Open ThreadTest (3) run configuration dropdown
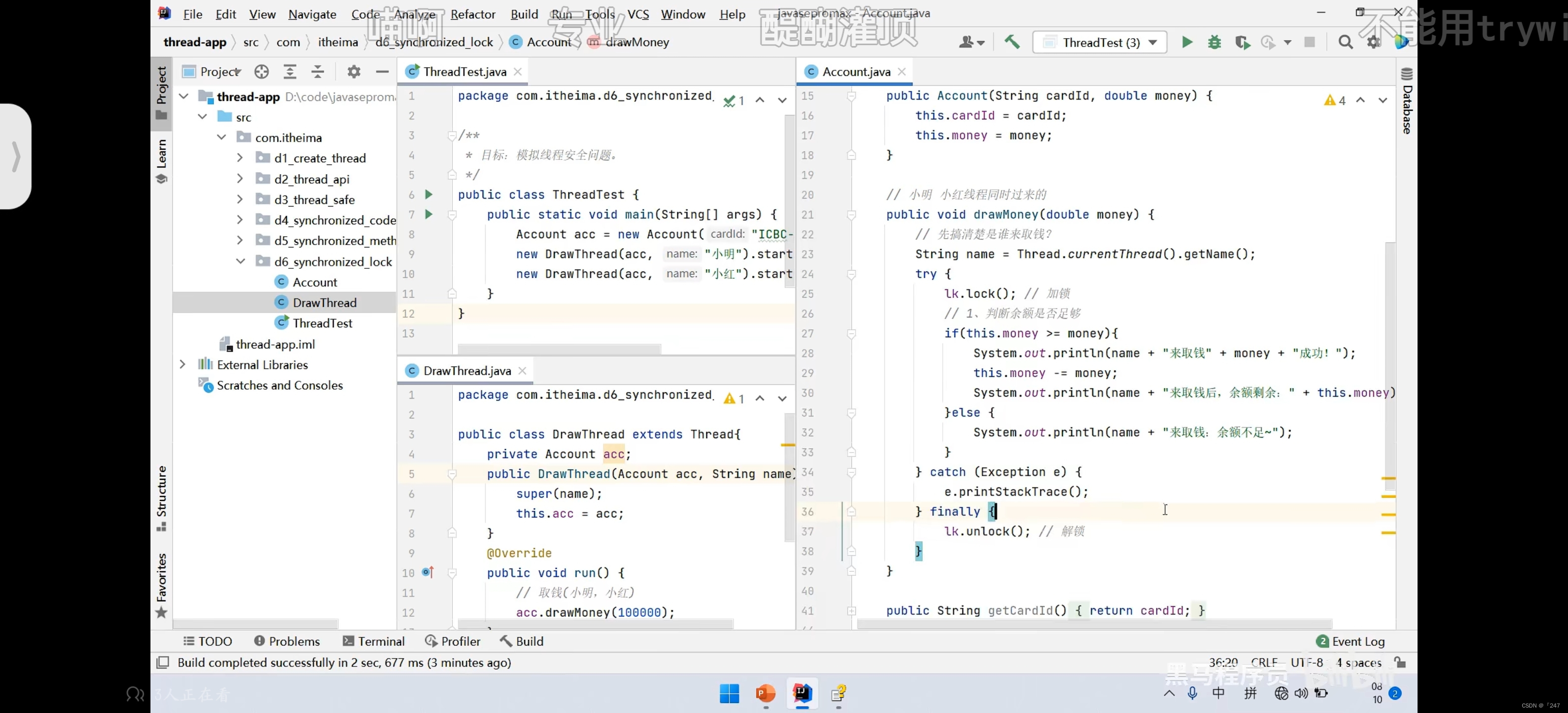The height and width of the screenshot is (713, 1568). tap(1099, 42)
